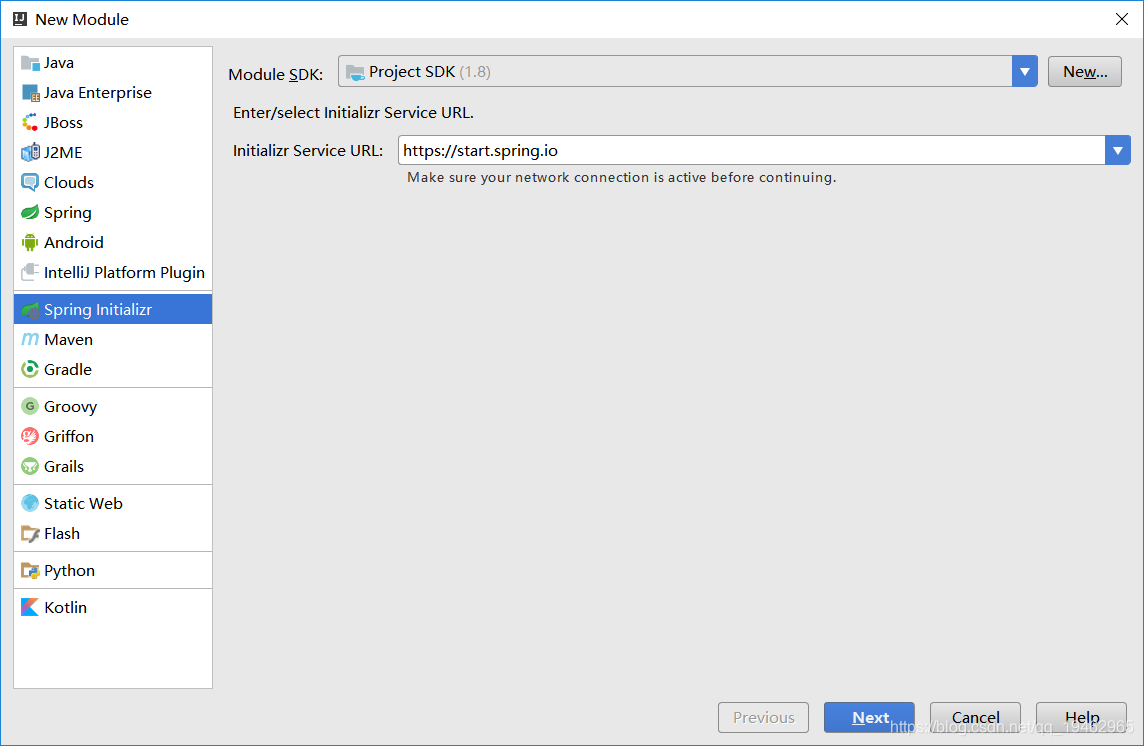
Task: Choose the Flash module type
Action: click(x=113, y=534)
